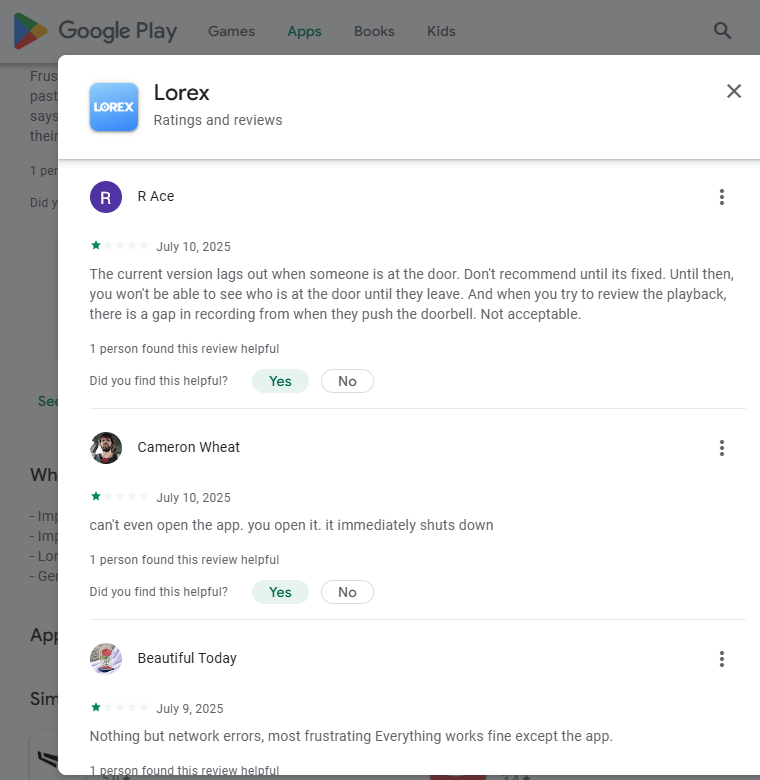Click the star rating on Beautiful Today's review
This screenshot has width=760, height=780.
click(x=119, y=707)
